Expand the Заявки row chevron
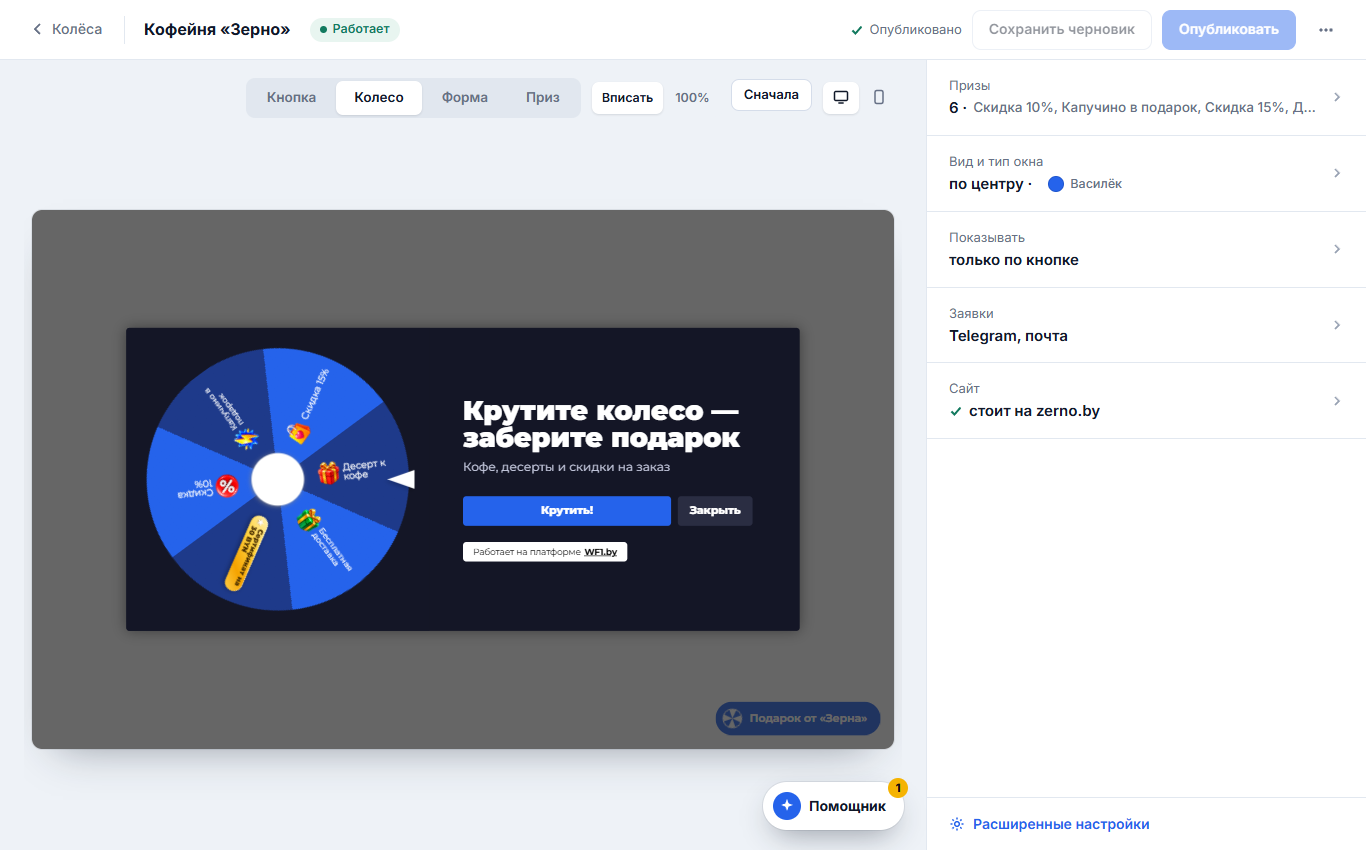The height and width of the screenshot is (850, 1366). point(1337,325)
